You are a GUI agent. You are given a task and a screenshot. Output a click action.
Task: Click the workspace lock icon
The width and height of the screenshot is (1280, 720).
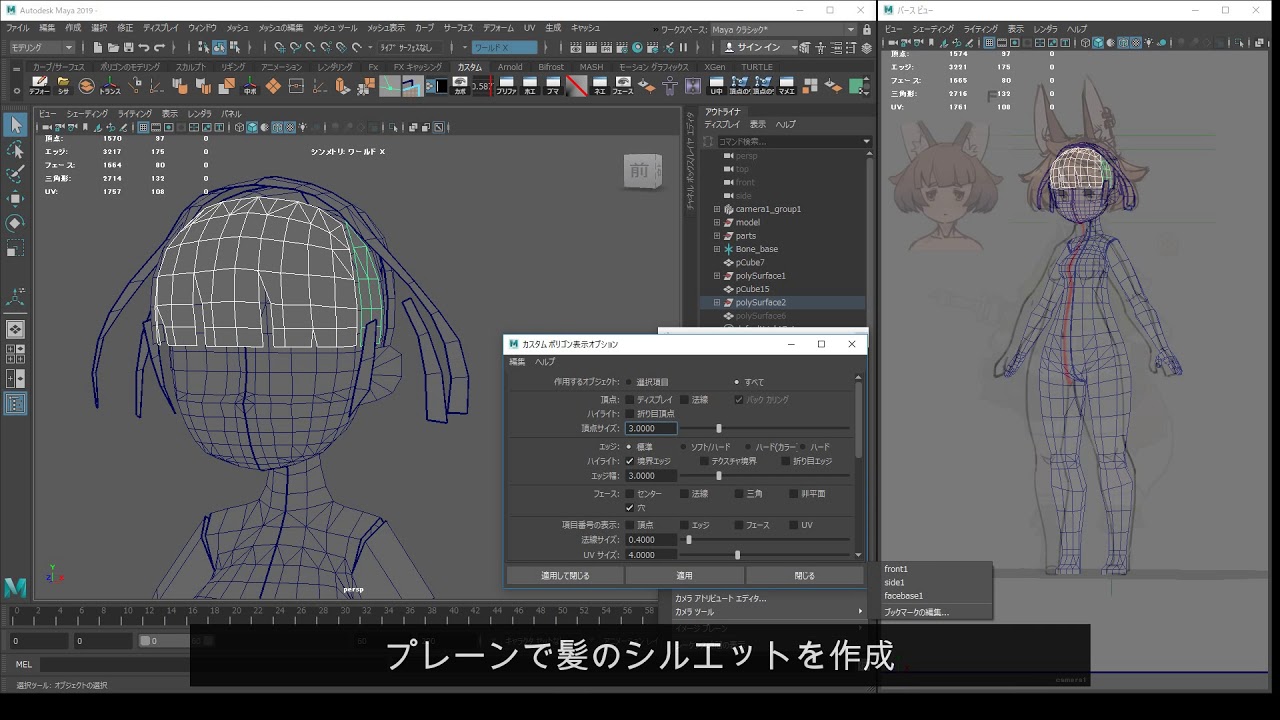tap(866, 30)
